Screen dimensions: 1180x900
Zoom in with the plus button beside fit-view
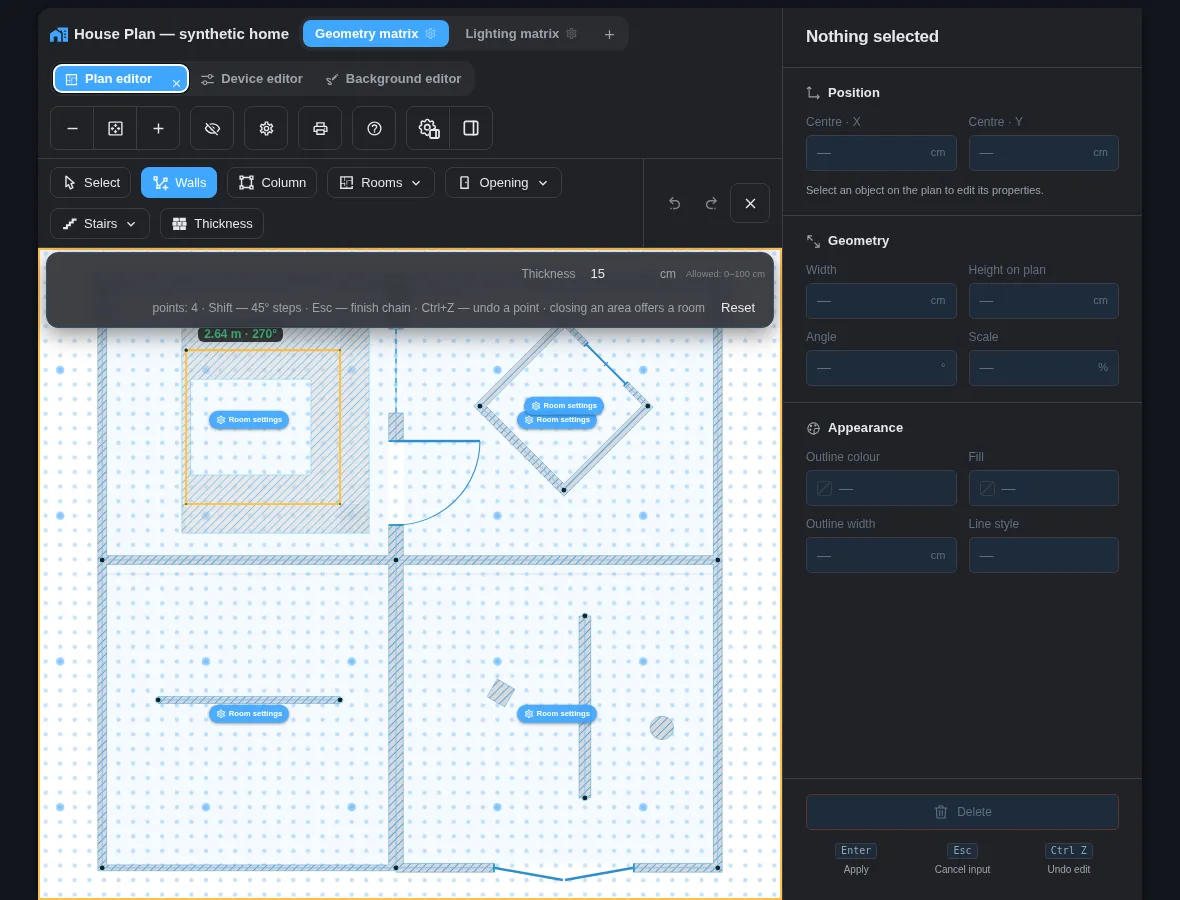158,129
